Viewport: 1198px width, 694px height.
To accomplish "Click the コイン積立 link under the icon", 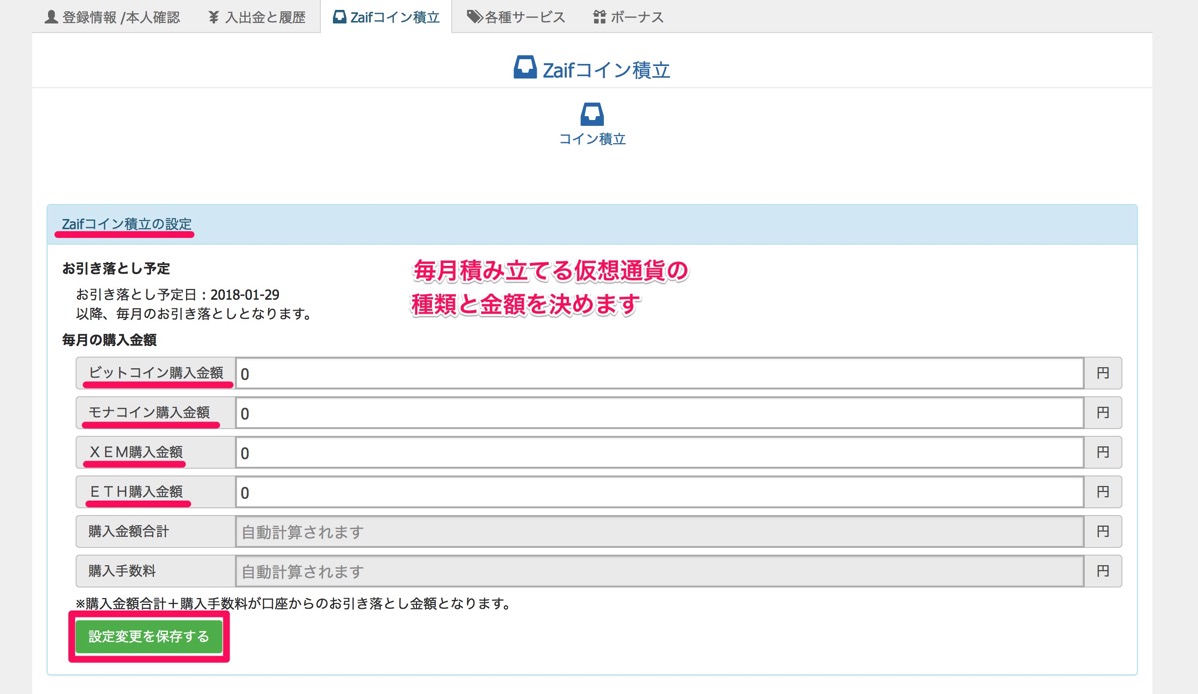I will tap(592, 139).
